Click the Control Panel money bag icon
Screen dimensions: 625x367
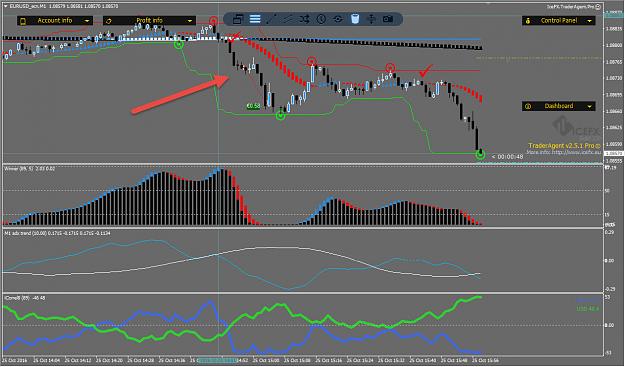click(x=528, y=21)
